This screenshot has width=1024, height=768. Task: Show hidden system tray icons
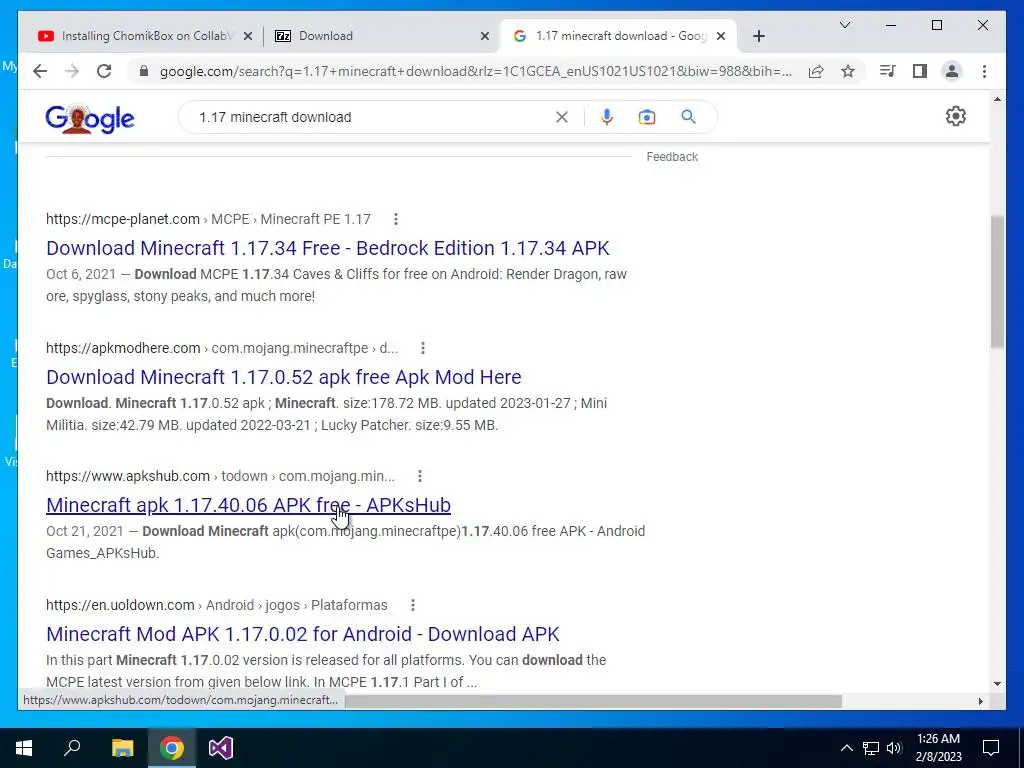tap(846, 748)
